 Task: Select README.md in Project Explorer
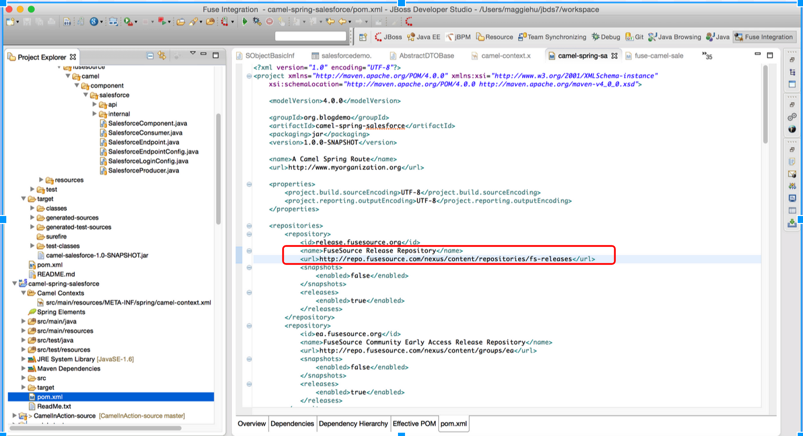click(x=51, y=274)
